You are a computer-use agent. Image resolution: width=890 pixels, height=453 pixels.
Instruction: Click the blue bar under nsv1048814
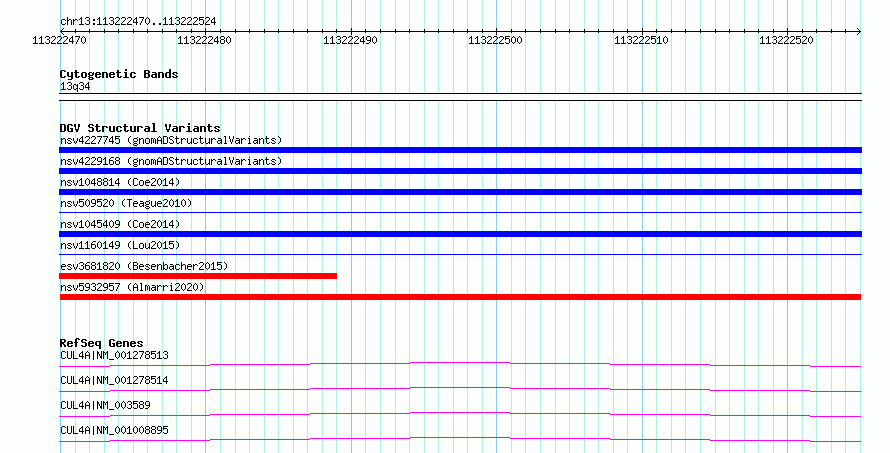(460, 192)
